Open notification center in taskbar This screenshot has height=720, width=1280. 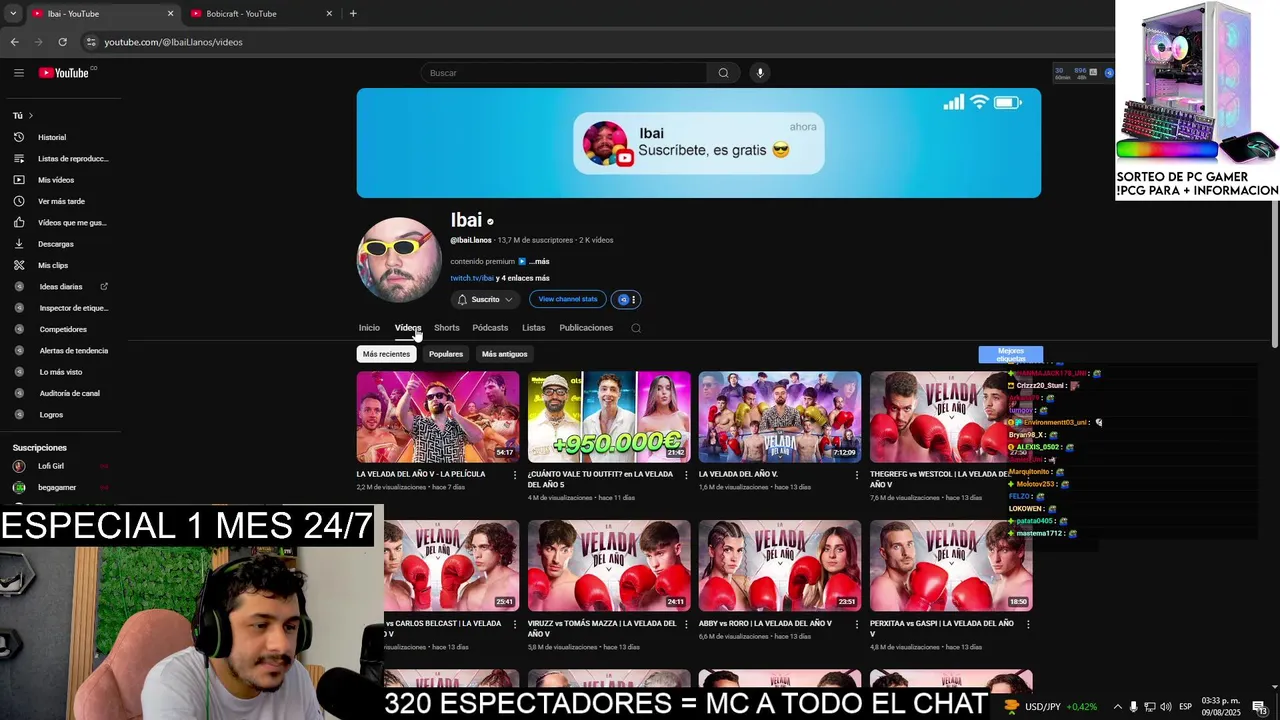[1259, 707]
